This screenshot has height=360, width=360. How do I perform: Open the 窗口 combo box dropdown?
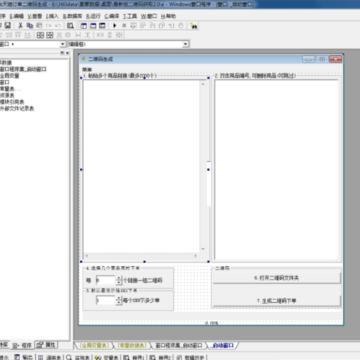pyautogui.click(x=63, y=44)
